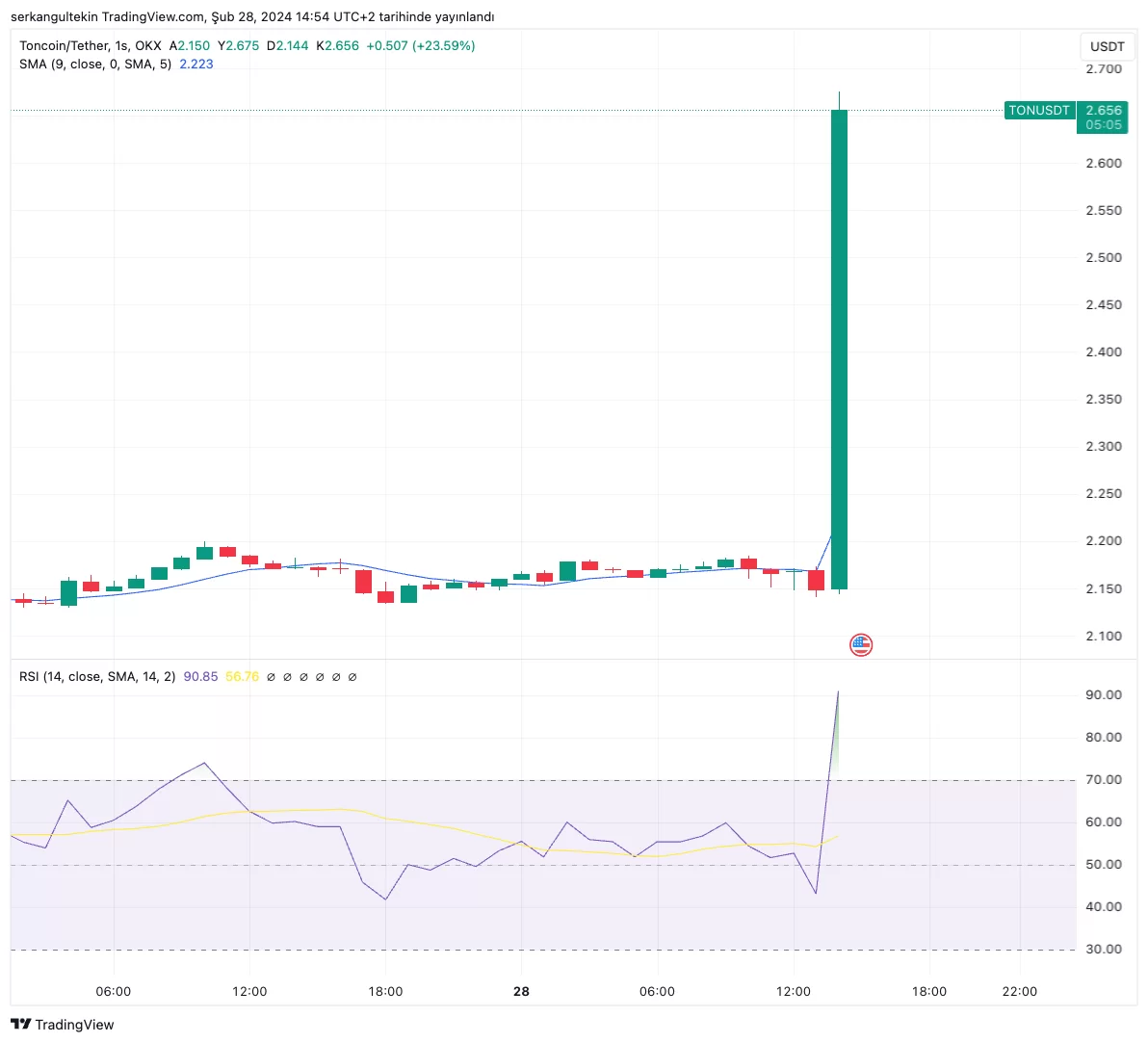The width and height of the screenshot is (1148, 1043).
Task: Click the 22:00 time axis label
Action: coord(1019,992)
